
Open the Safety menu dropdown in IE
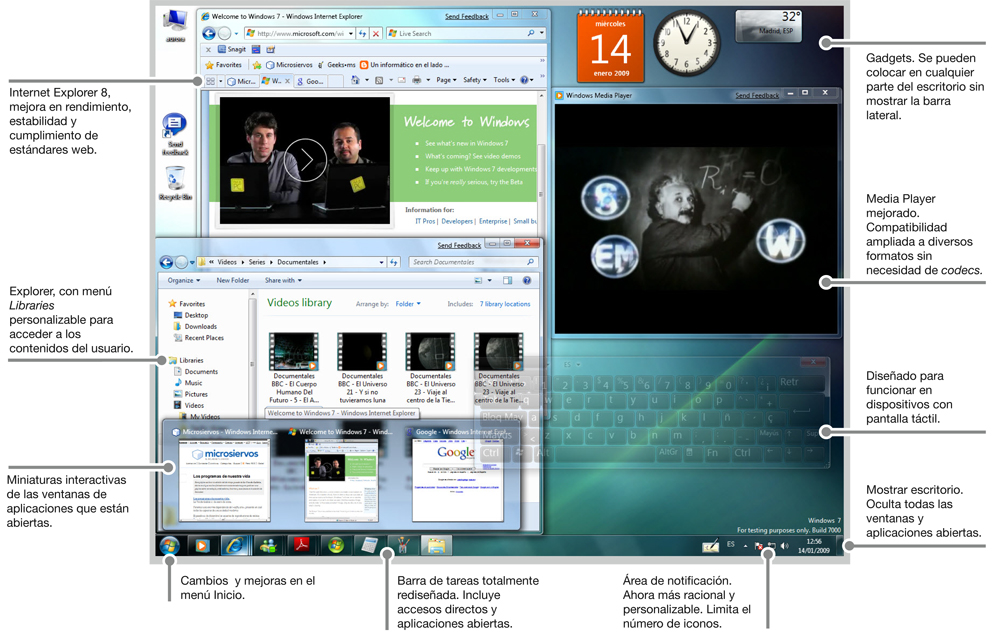coord(474,80)
